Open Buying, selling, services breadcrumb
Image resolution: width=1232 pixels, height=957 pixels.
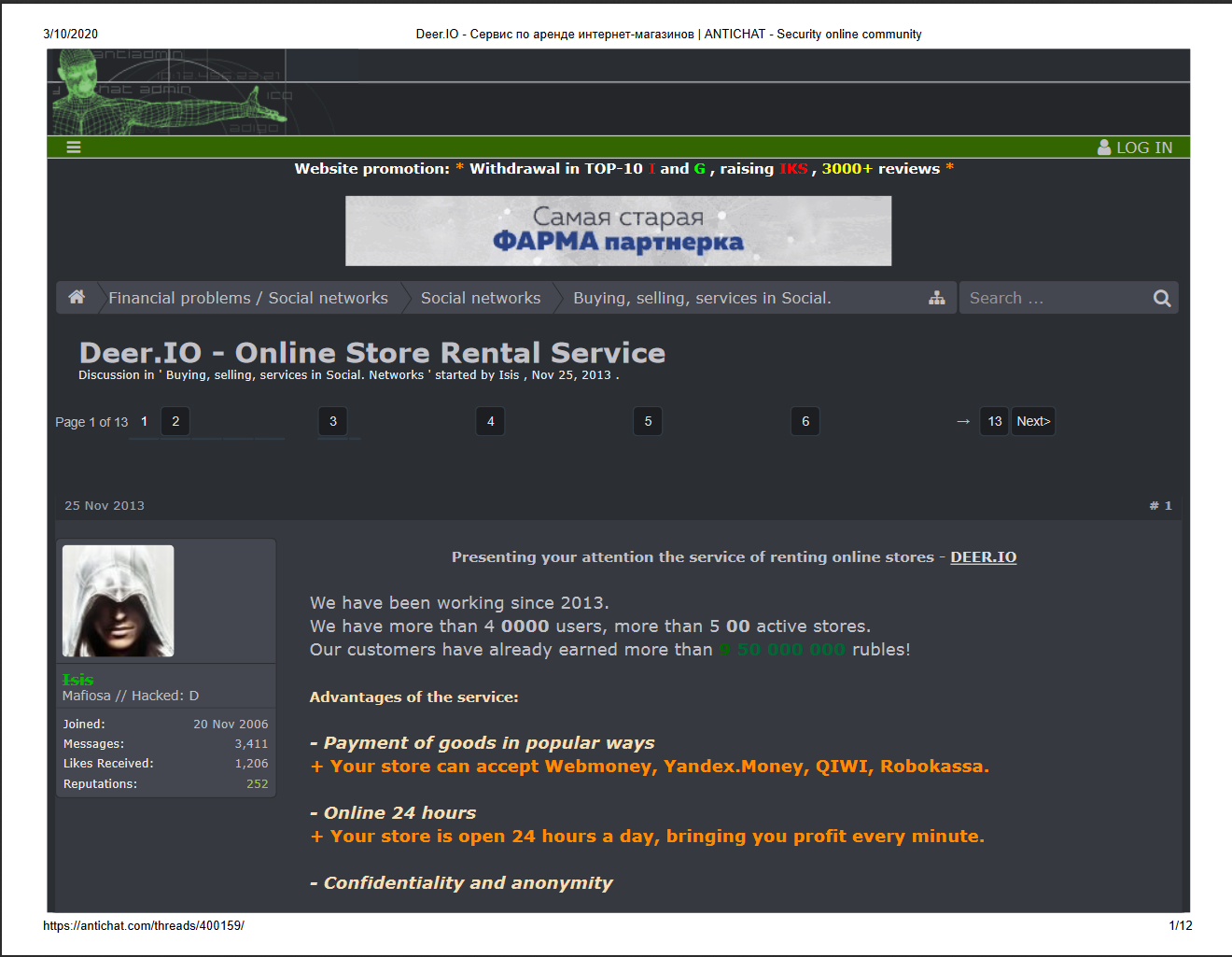pyautogui.click(x=701, y=298)
